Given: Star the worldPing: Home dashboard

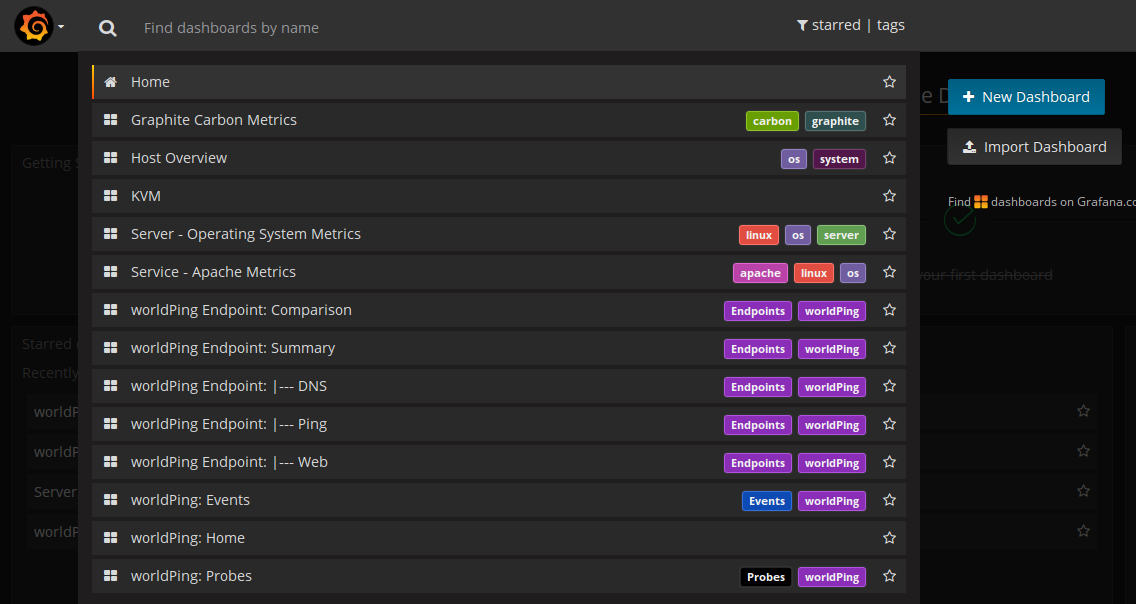Looking at the screenshot, I should tap(890, 538).
